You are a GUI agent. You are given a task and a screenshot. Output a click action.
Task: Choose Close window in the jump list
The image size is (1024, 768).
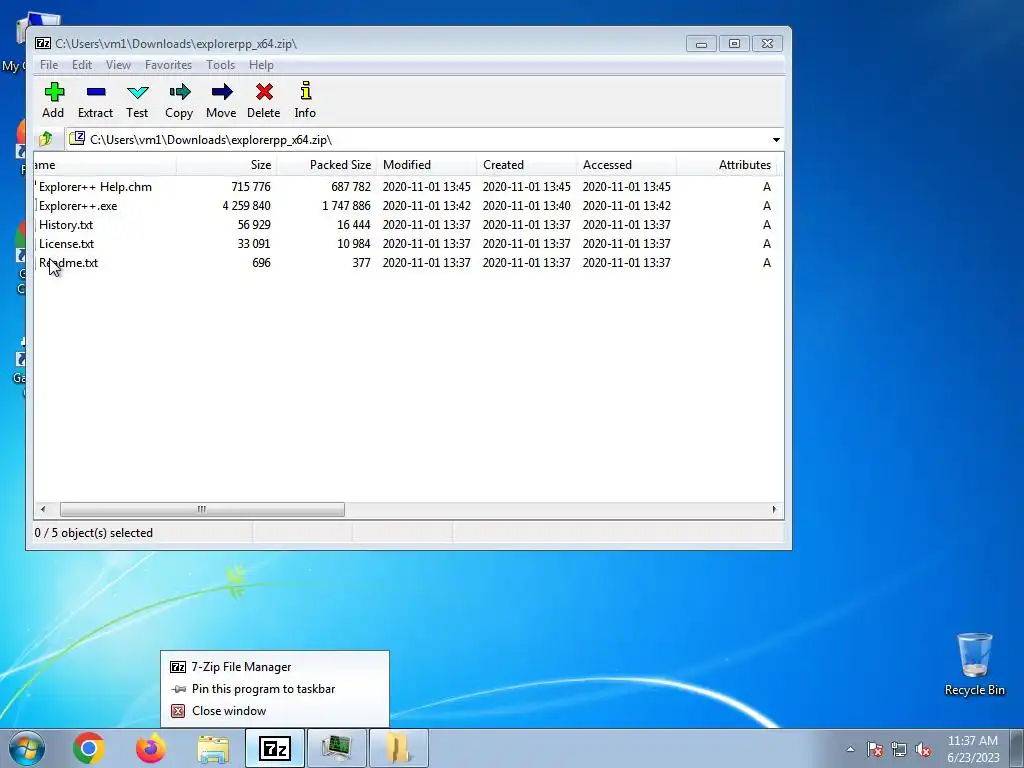275,711
